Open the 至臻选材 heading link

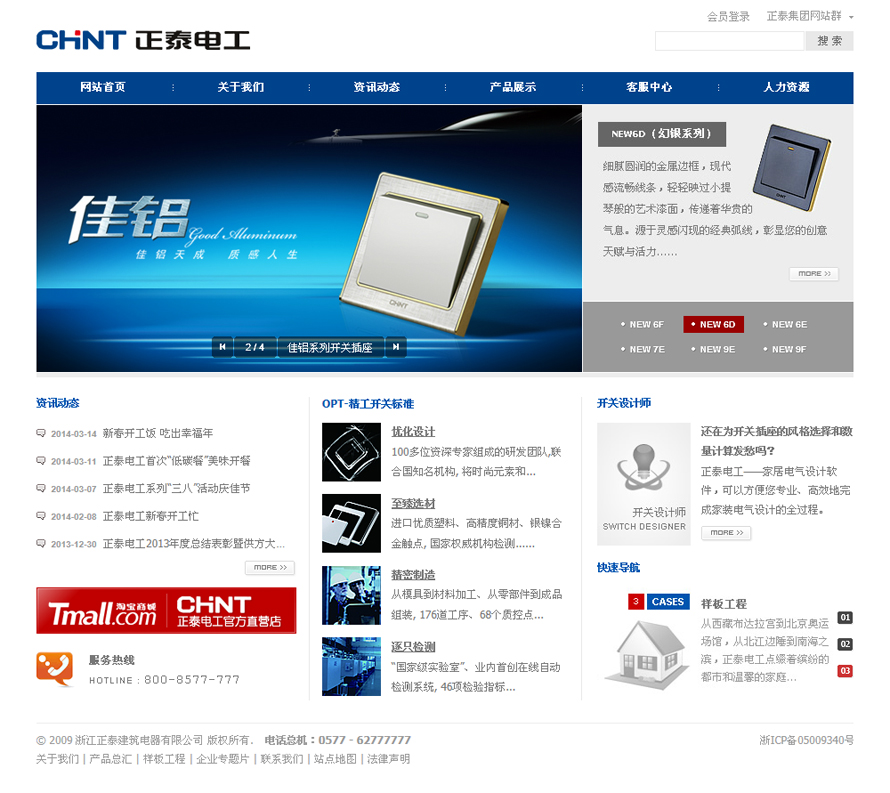[413, 504]
